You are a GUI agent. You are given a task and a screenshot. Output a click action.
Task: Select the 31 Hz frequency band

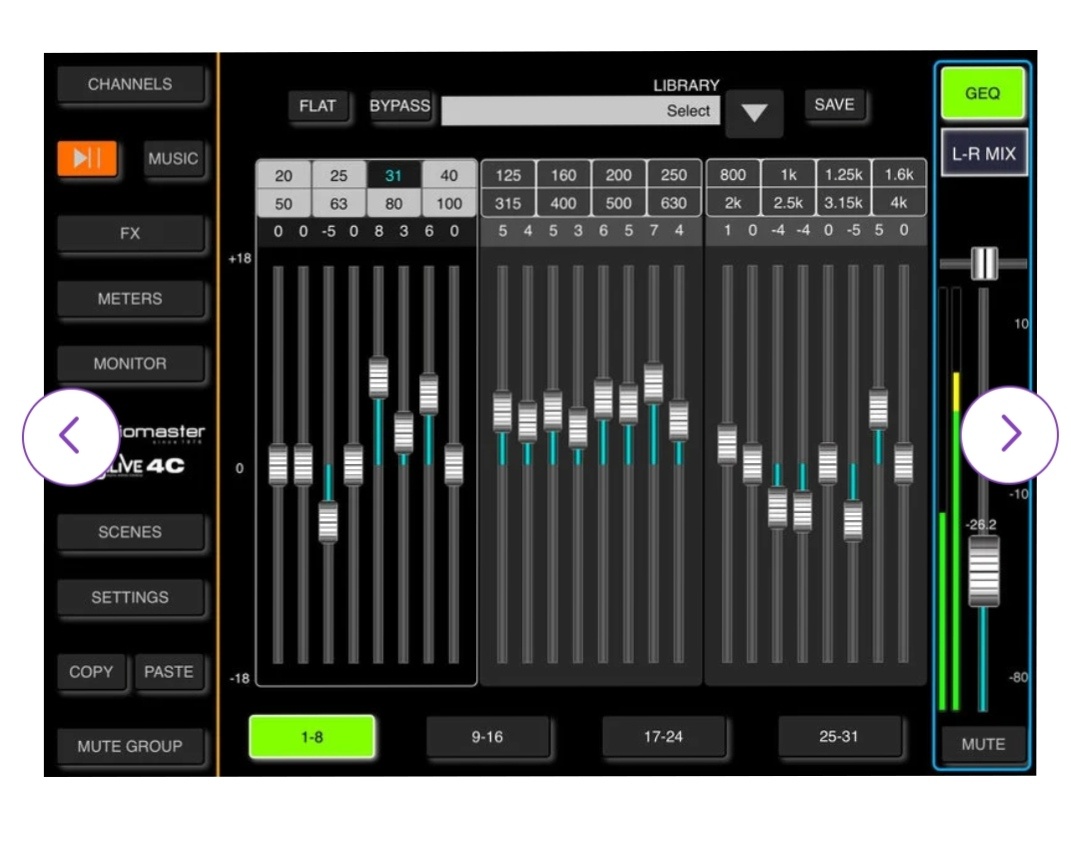click(x=394, y=176)
